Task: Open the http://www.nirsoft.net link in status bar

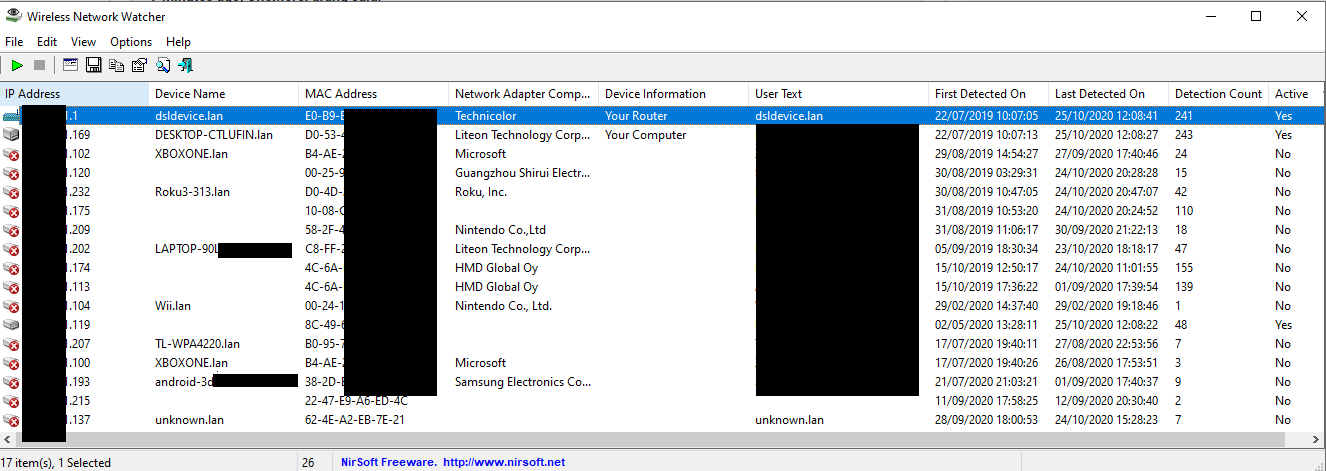Action: coord(504,462)
